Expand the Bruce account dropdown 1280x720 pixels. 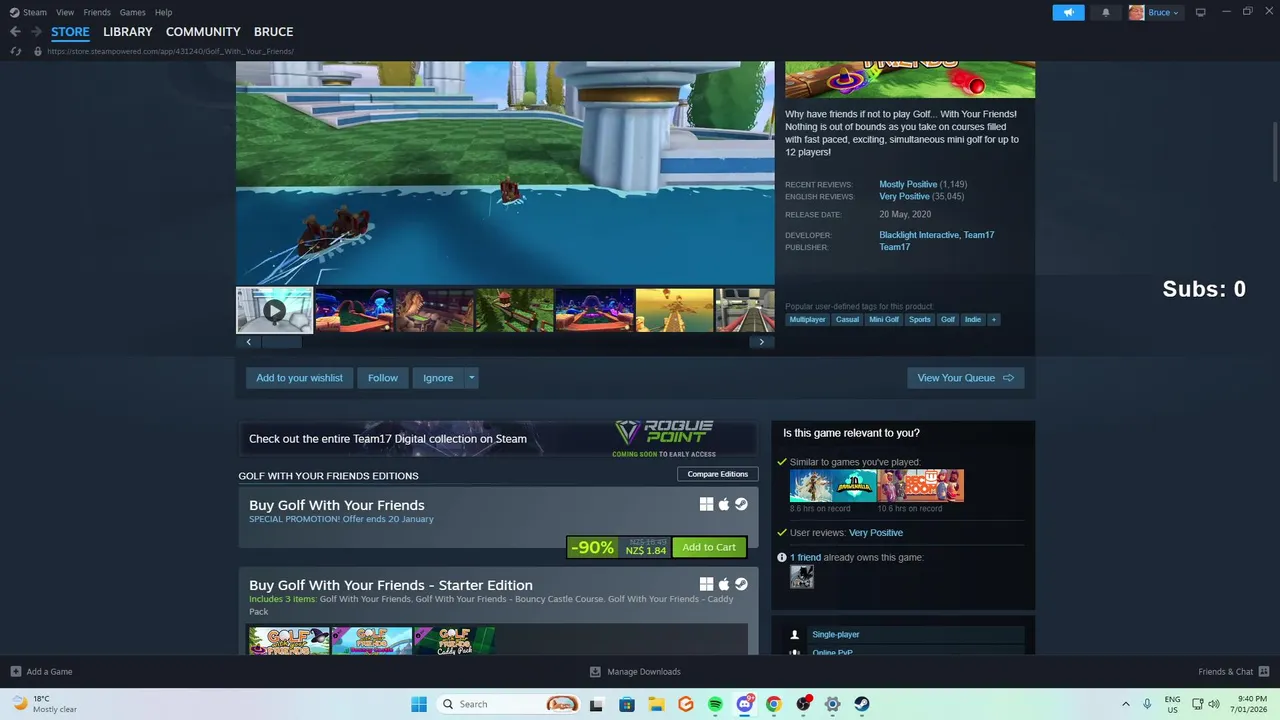(1176, 13)
